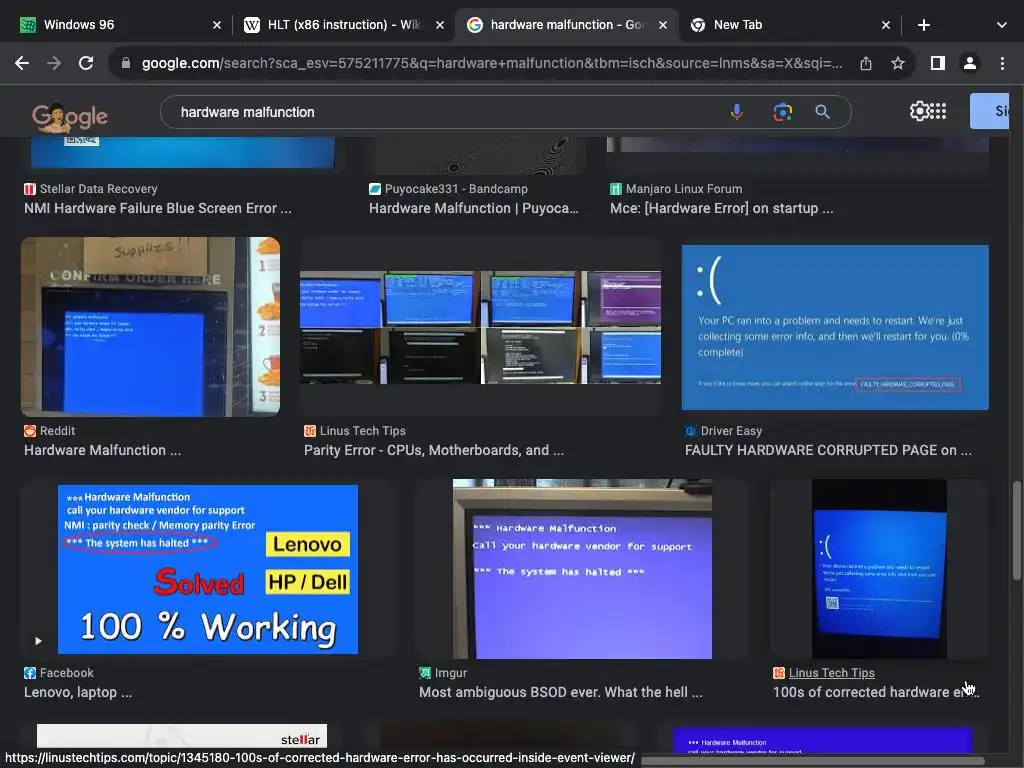Open Parity Error - CPUs, Motherboards link

pyautogui.click(x=433, y=450)
